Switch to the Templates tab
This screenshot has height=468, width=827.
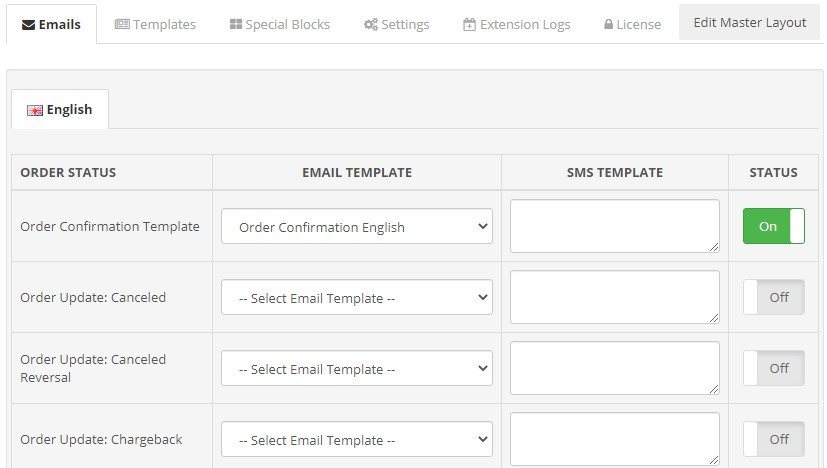pyautogui.click(x=155, y=25)
